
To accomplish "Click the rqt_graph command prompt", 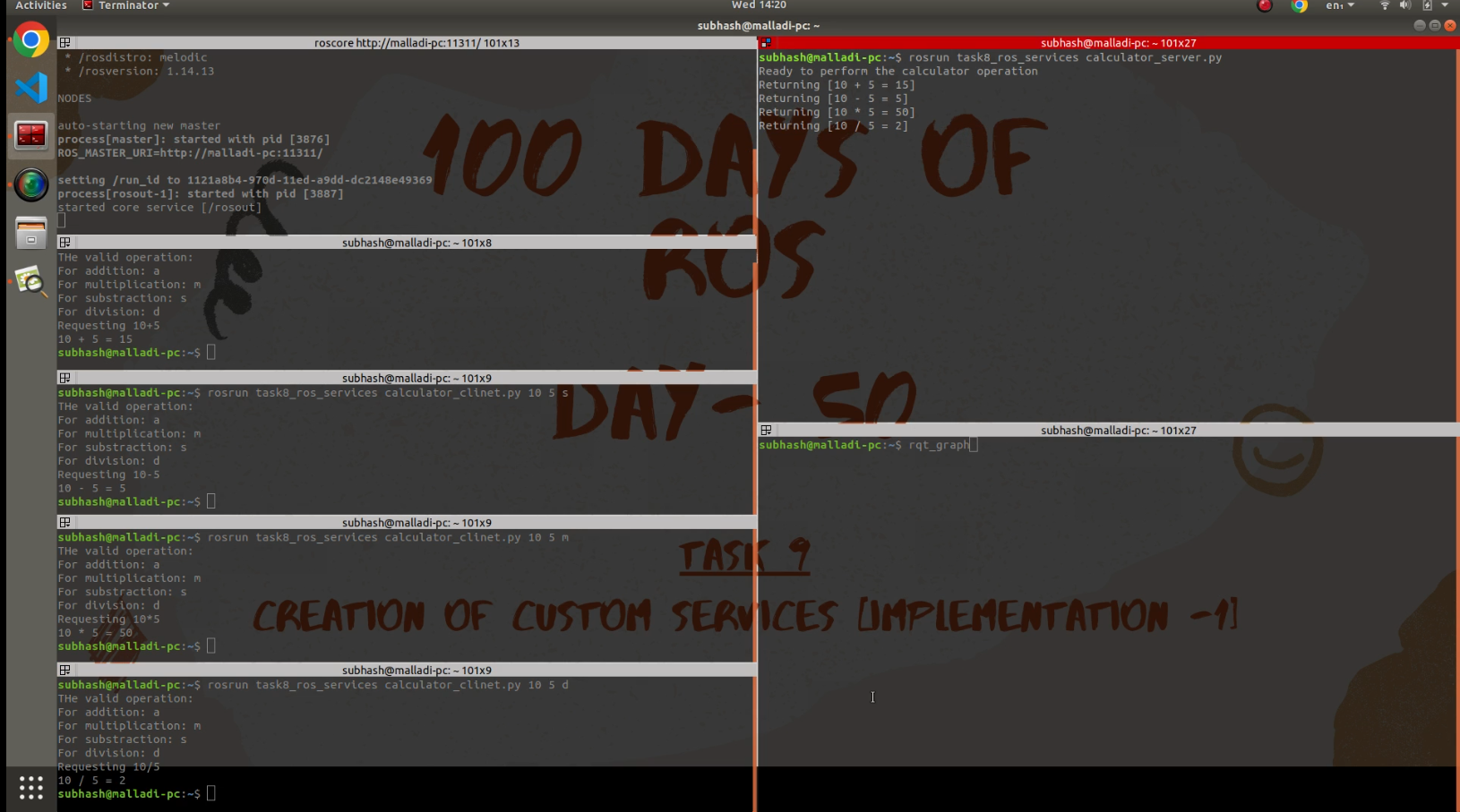I will [x=869, y=445].
